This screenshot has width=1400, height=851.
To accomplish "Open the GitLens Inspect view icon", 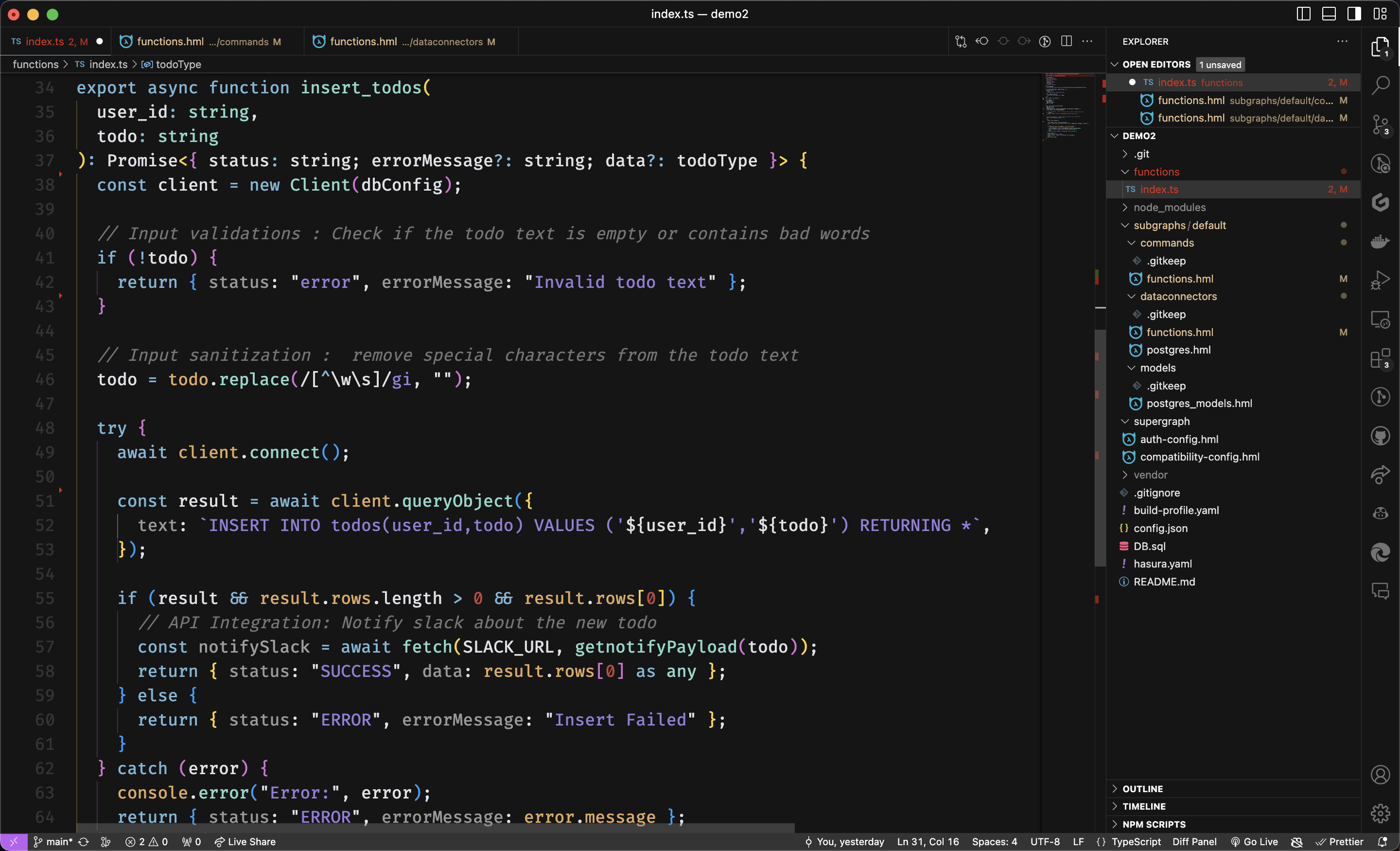I will point(1380,164).
